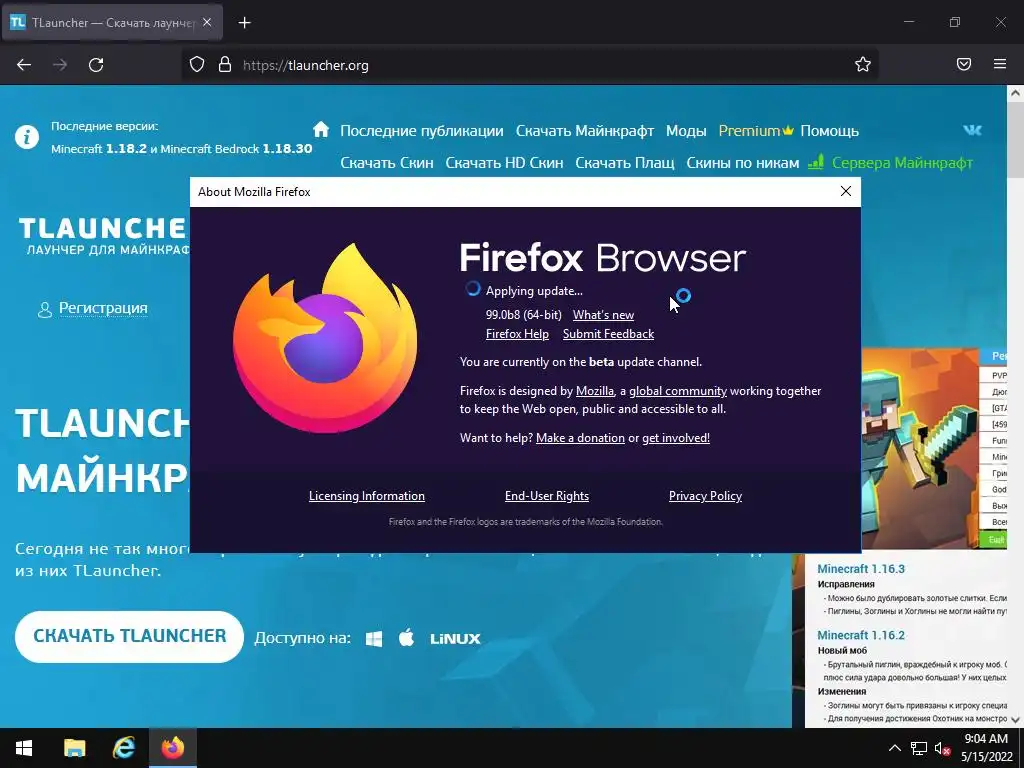Image resolution: width=1024 pixels, height=768 pixels.
Task: Choose the Apple platform icon
Action: click(x=406, y=637)
